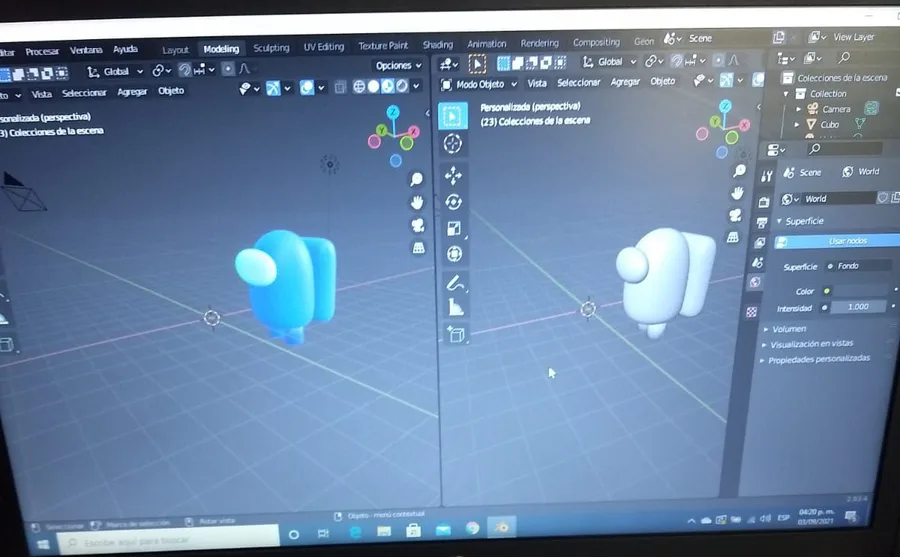900x557 pixels.
Task: Switch left viewport to wireframe shading
Action: point(359,87)
